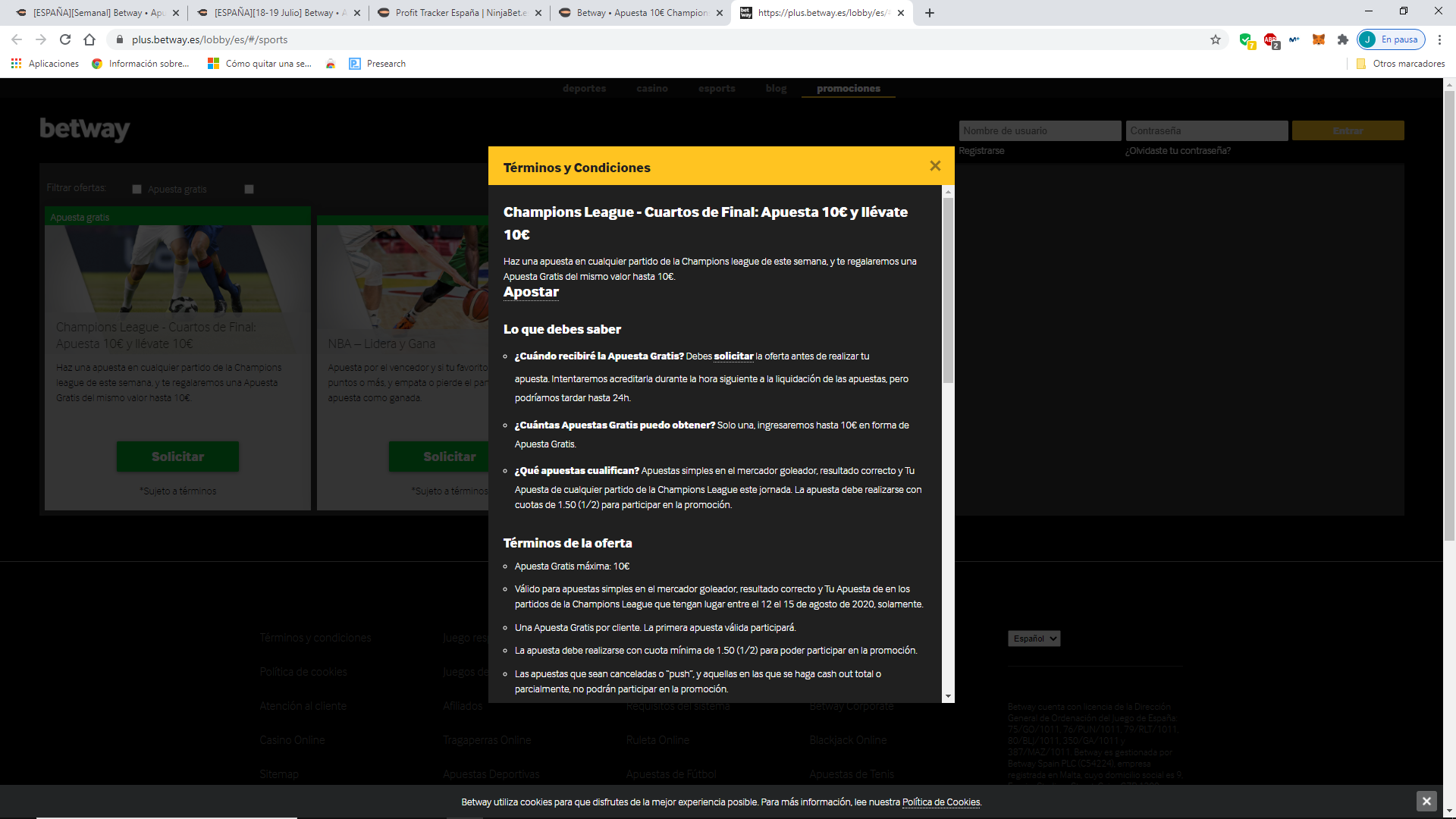Dismiss the cookie notice with the X

pos(1426,801)
